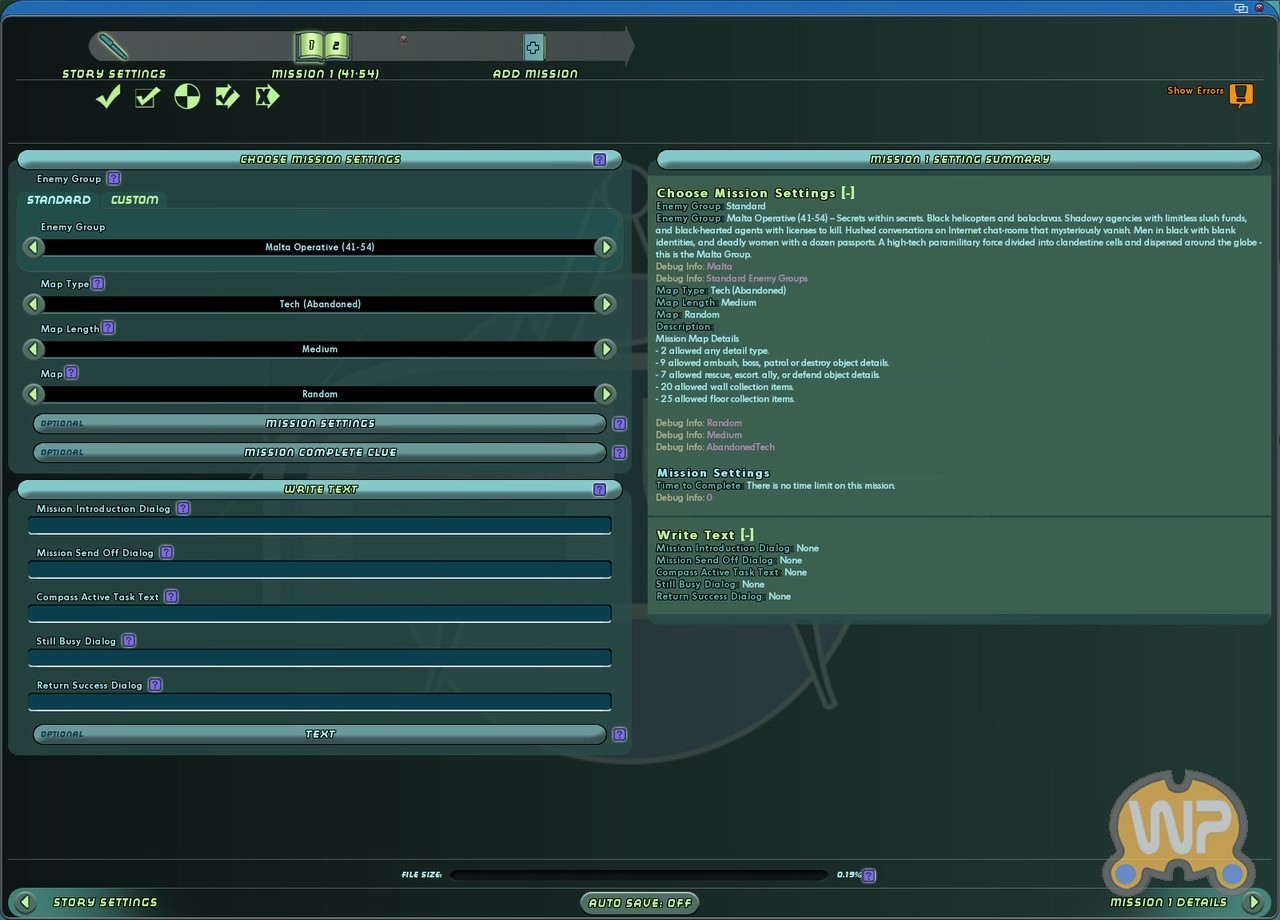This screenshot has width=1280, height=920.
Task: Open help icon next to Map Type
Action: click(98, 284)
